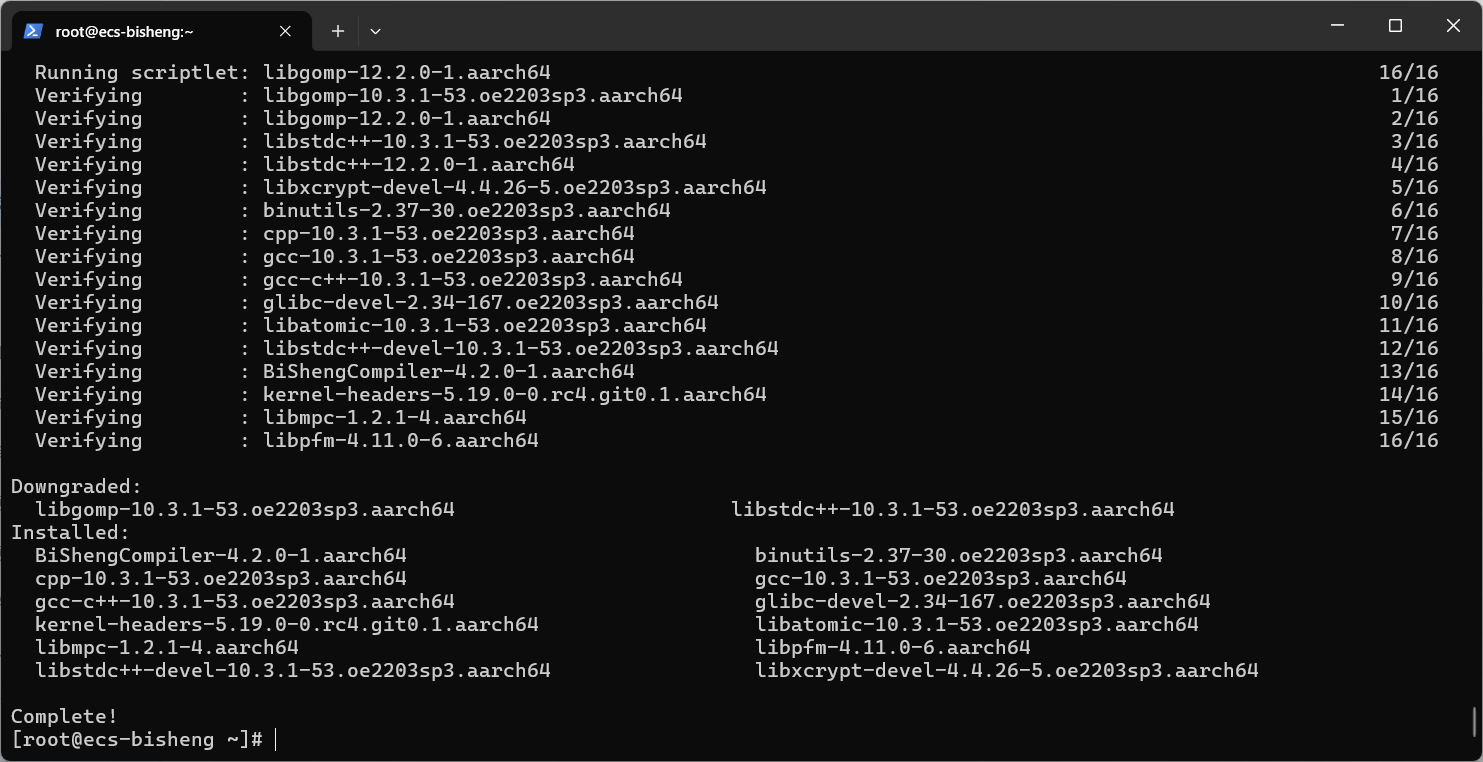Screen dimensions: 1483x762
Task: Click BiShengCompiler entry under Installed
Action: pyautogui.click(x=220, y=556)
